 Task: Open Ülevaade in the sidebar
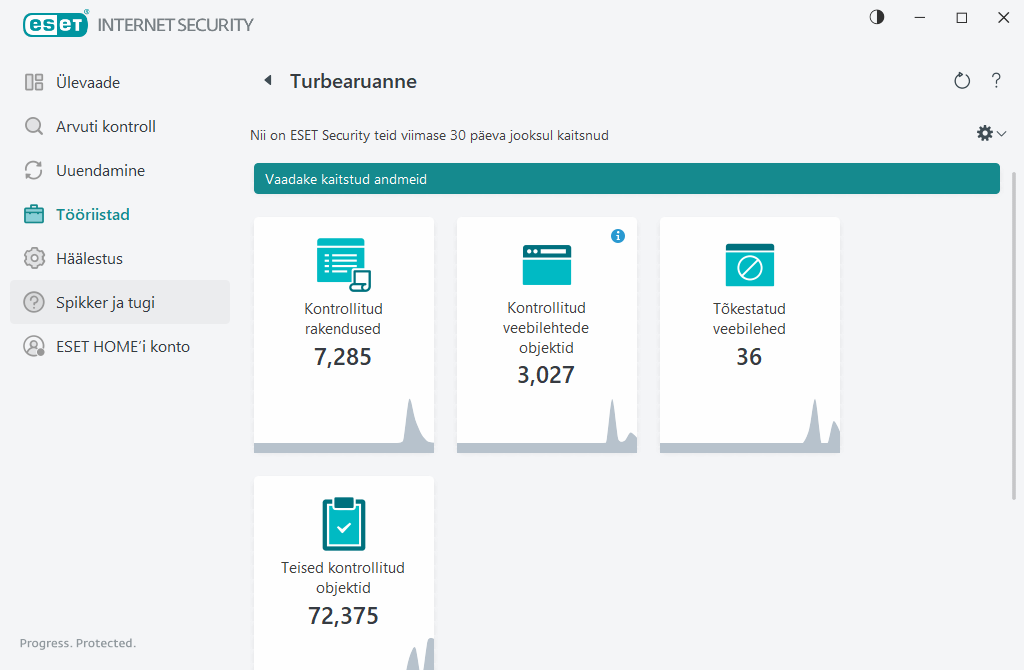tap(88, 83)
